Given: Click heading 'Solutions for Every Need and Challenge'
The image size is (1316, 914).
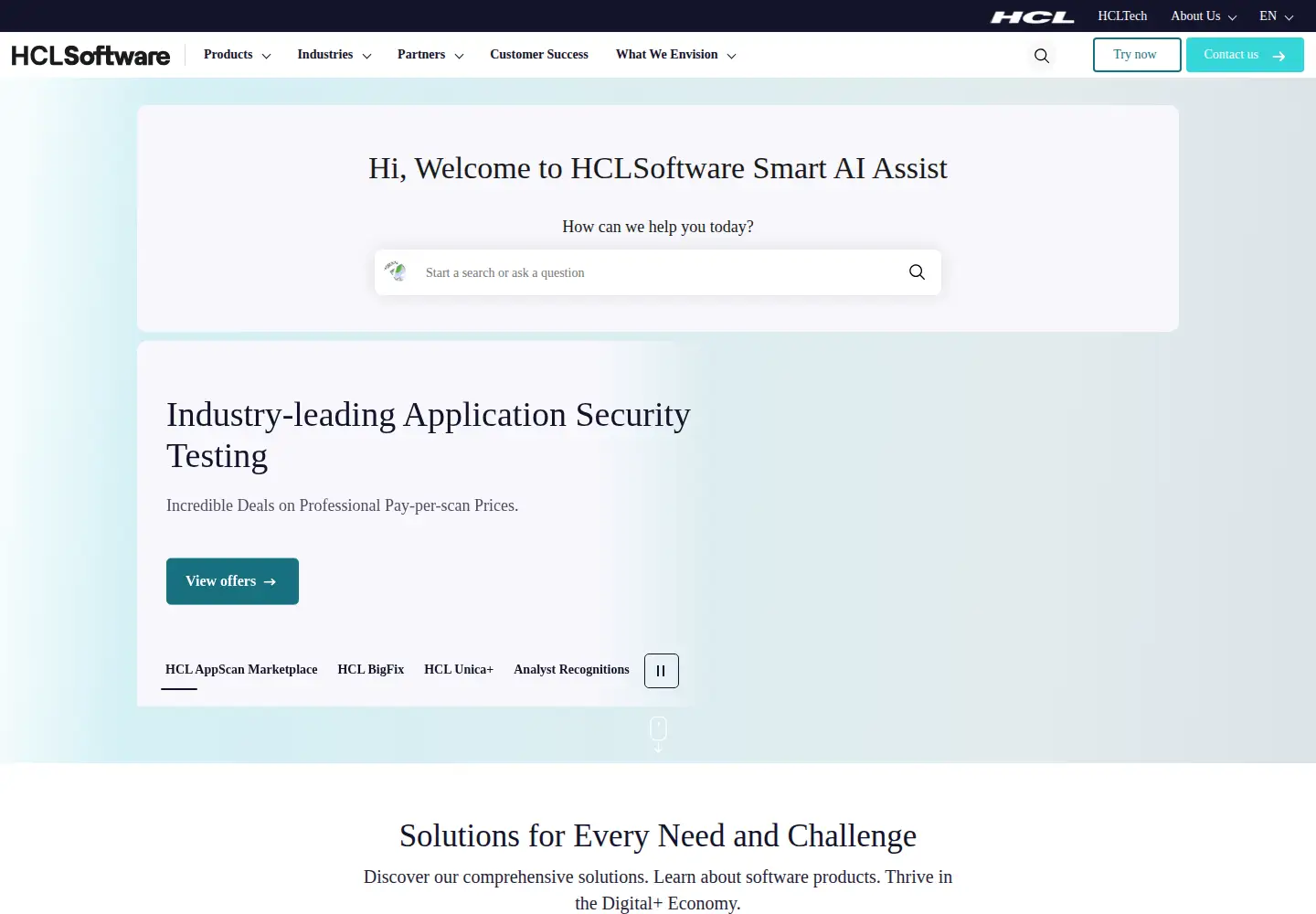Looking at the screenshot, I should [x=658, y=835].
